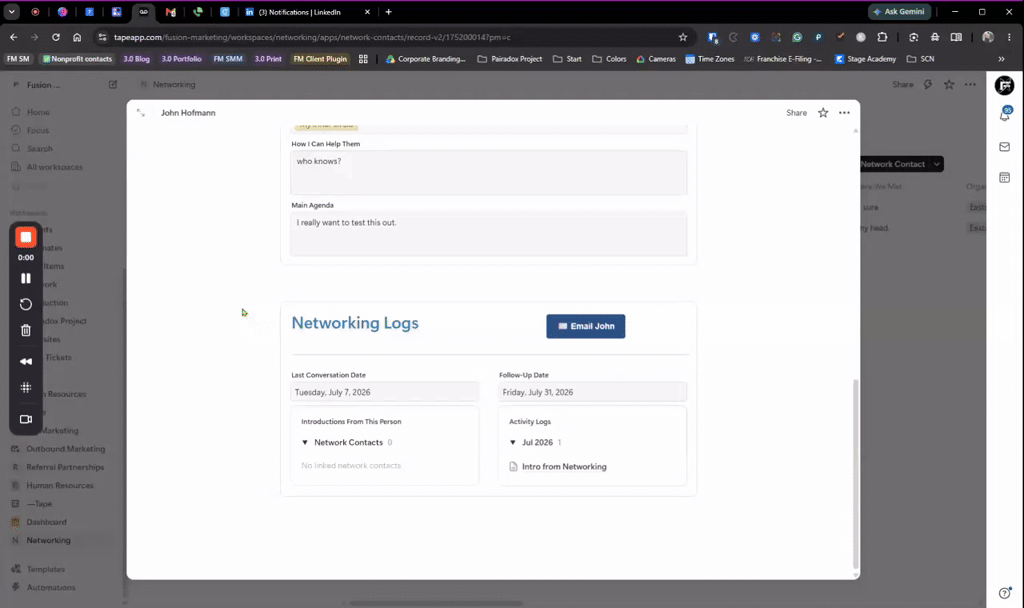Open Chrome's three-dot menu

click(1009, 37)
